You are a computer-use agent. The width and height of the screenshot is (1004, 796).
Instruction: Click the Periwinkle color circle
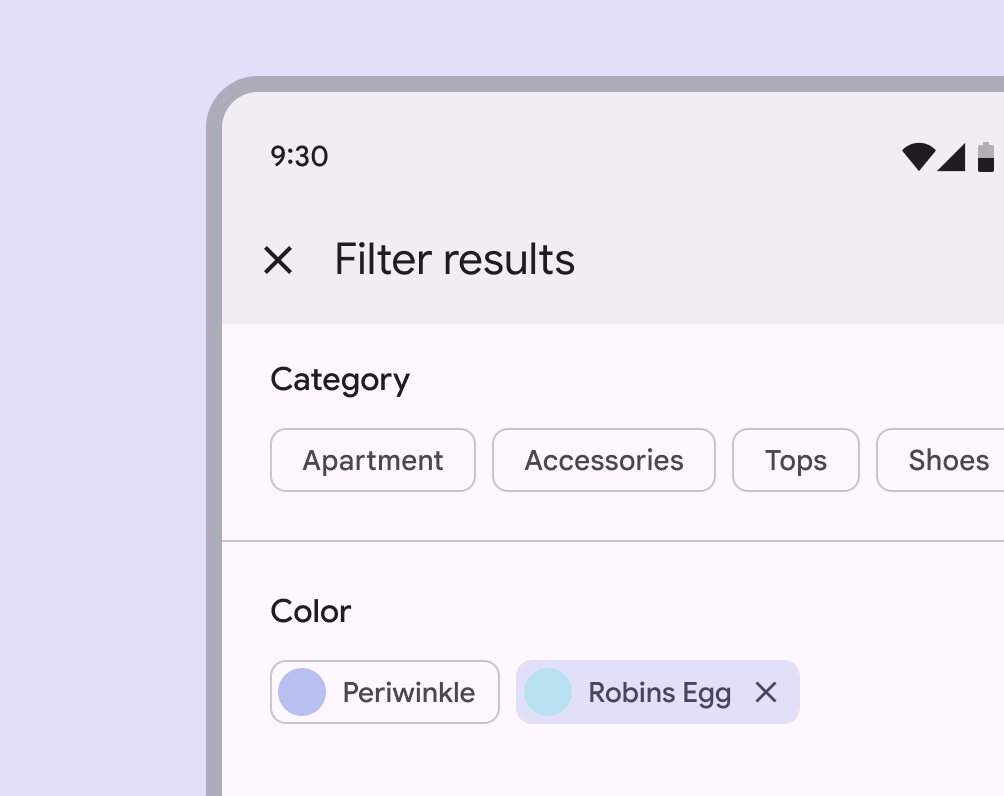coord(302,692)
